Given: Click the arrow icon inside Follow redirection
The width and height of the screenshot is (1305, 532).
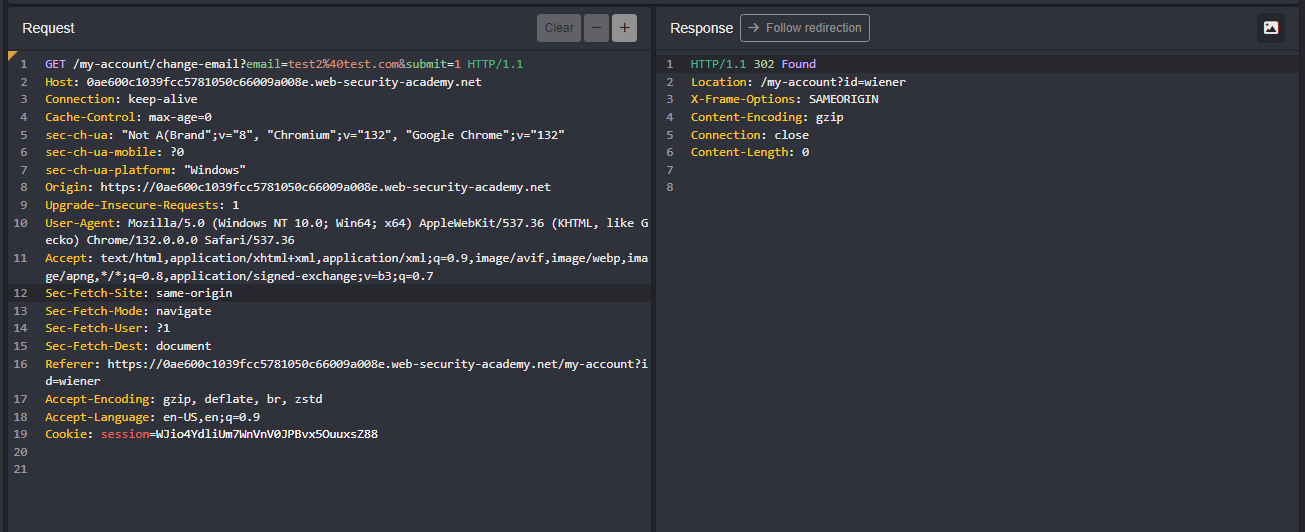Looking at the screenshot, I should 754,28.
